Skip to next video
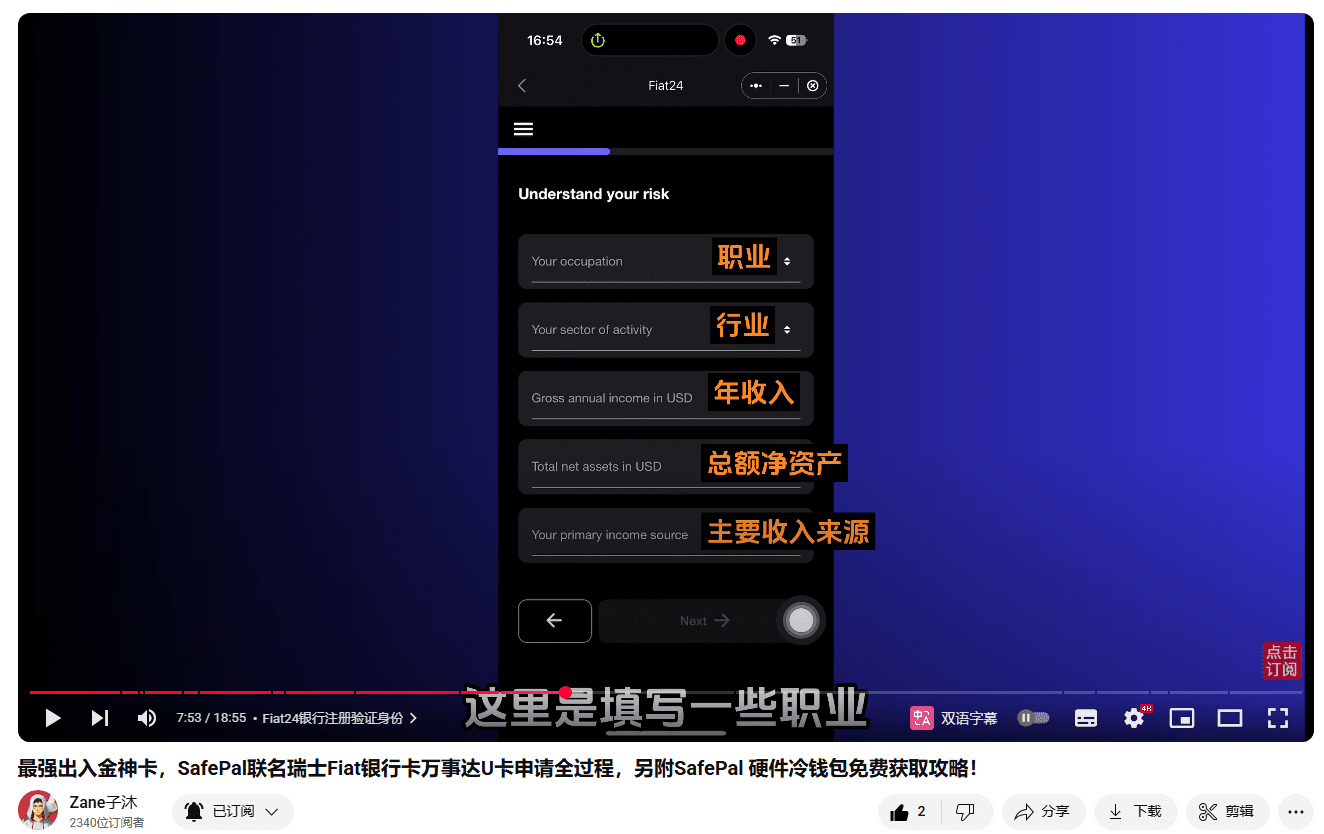This screenshot has width=1324, height=834. pos(100,718)
